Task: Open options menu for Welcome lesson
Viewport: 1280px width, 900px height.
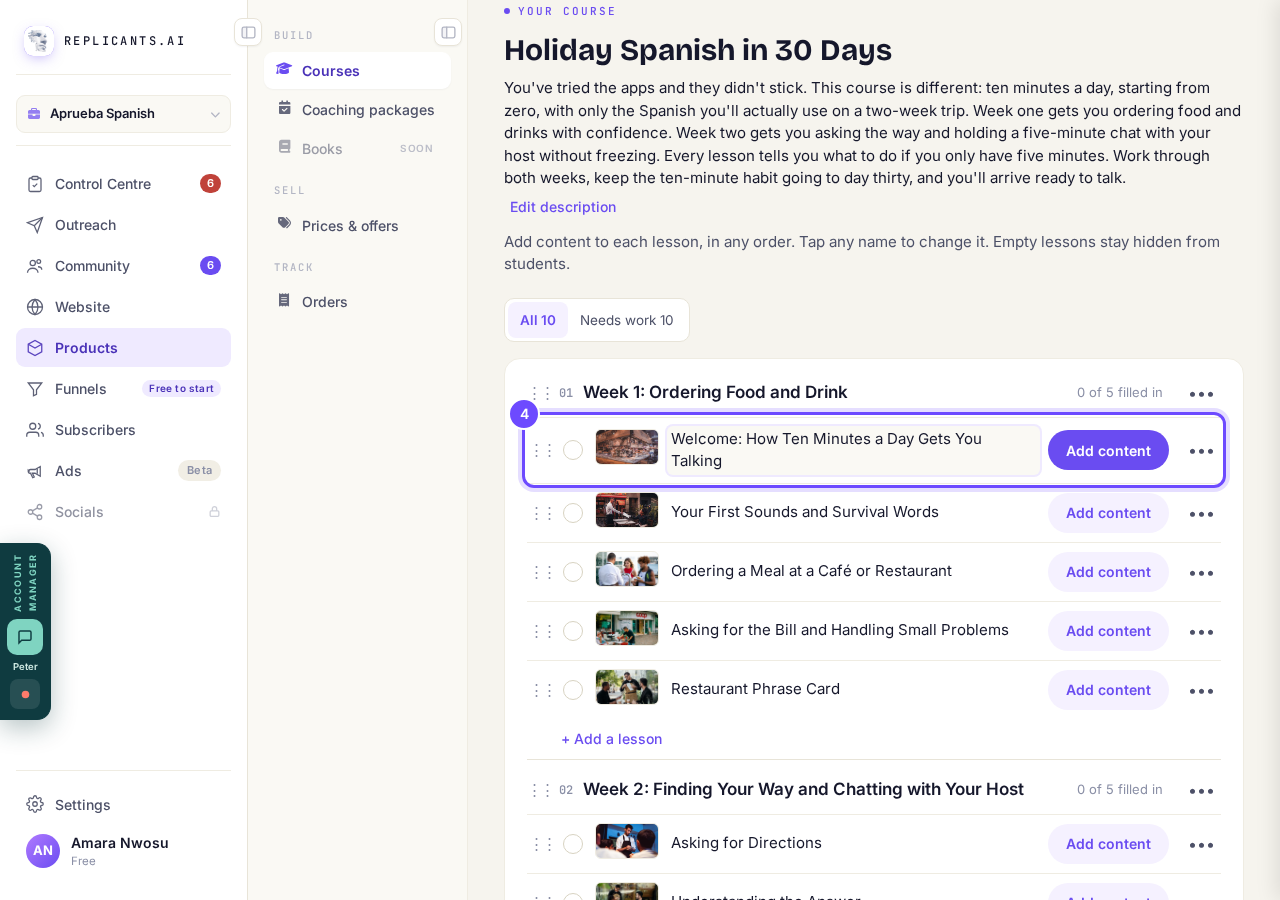Action: (x=1201, y=451)
